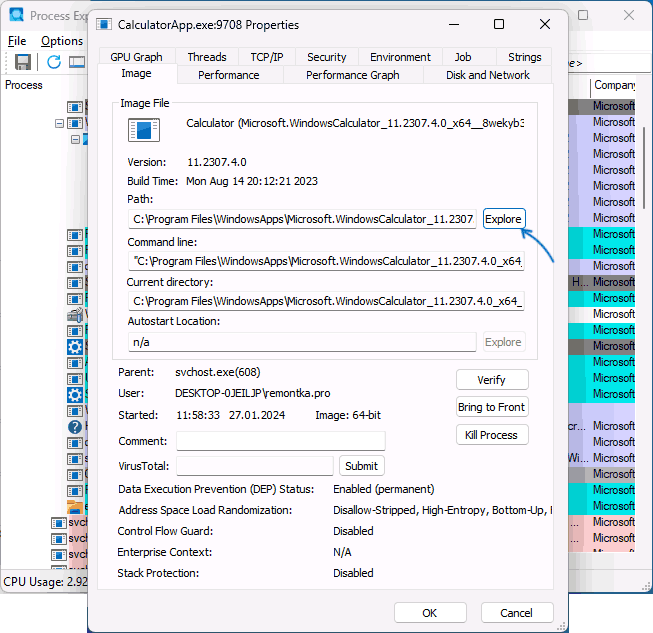
Task: Click into the VirusTotal input box
Action: [x=254, y=466]
